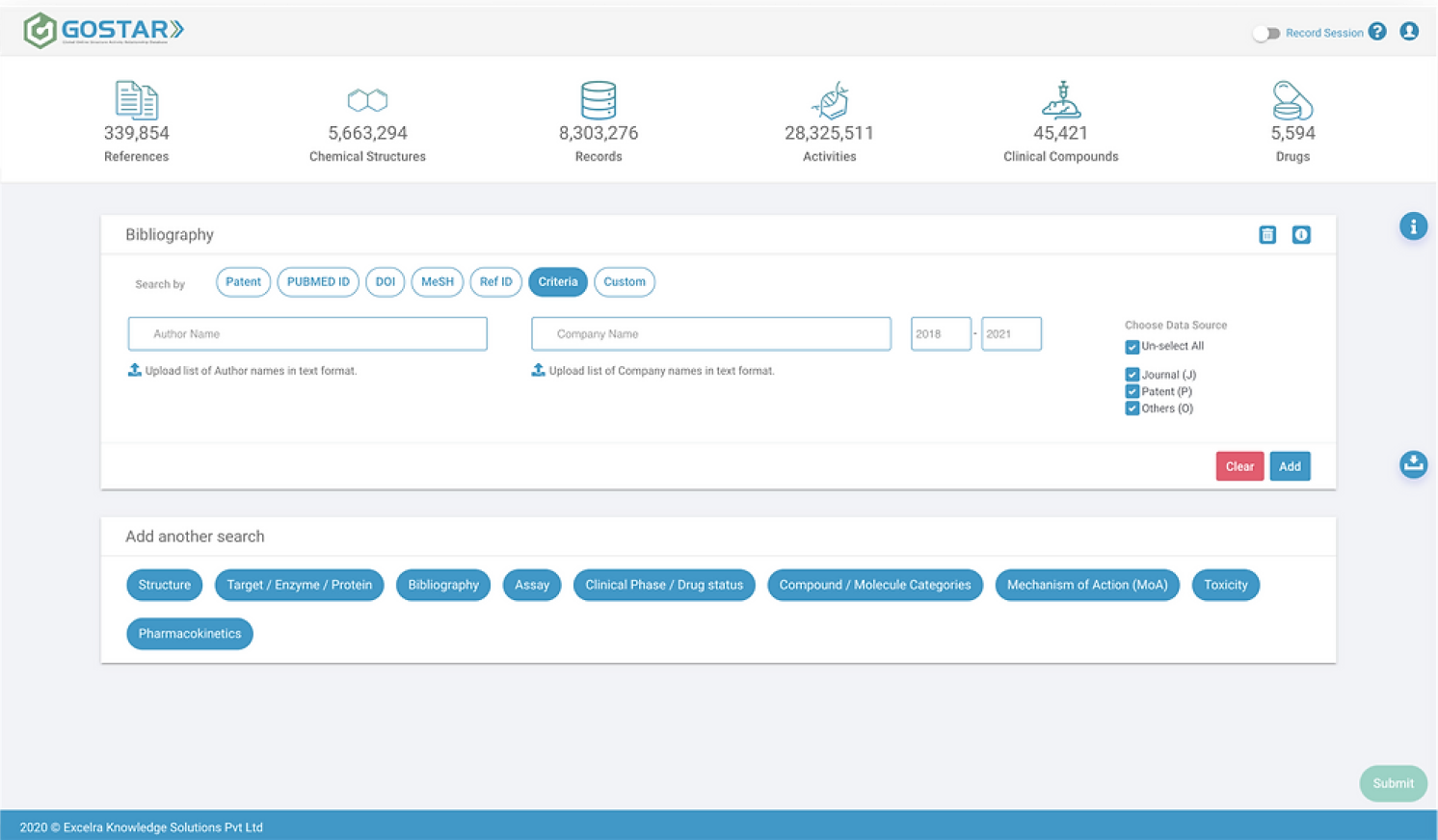Add a Target / Enzyme / Protein search
This screenshot has height=840, width=1438.
tap(300, 585)
